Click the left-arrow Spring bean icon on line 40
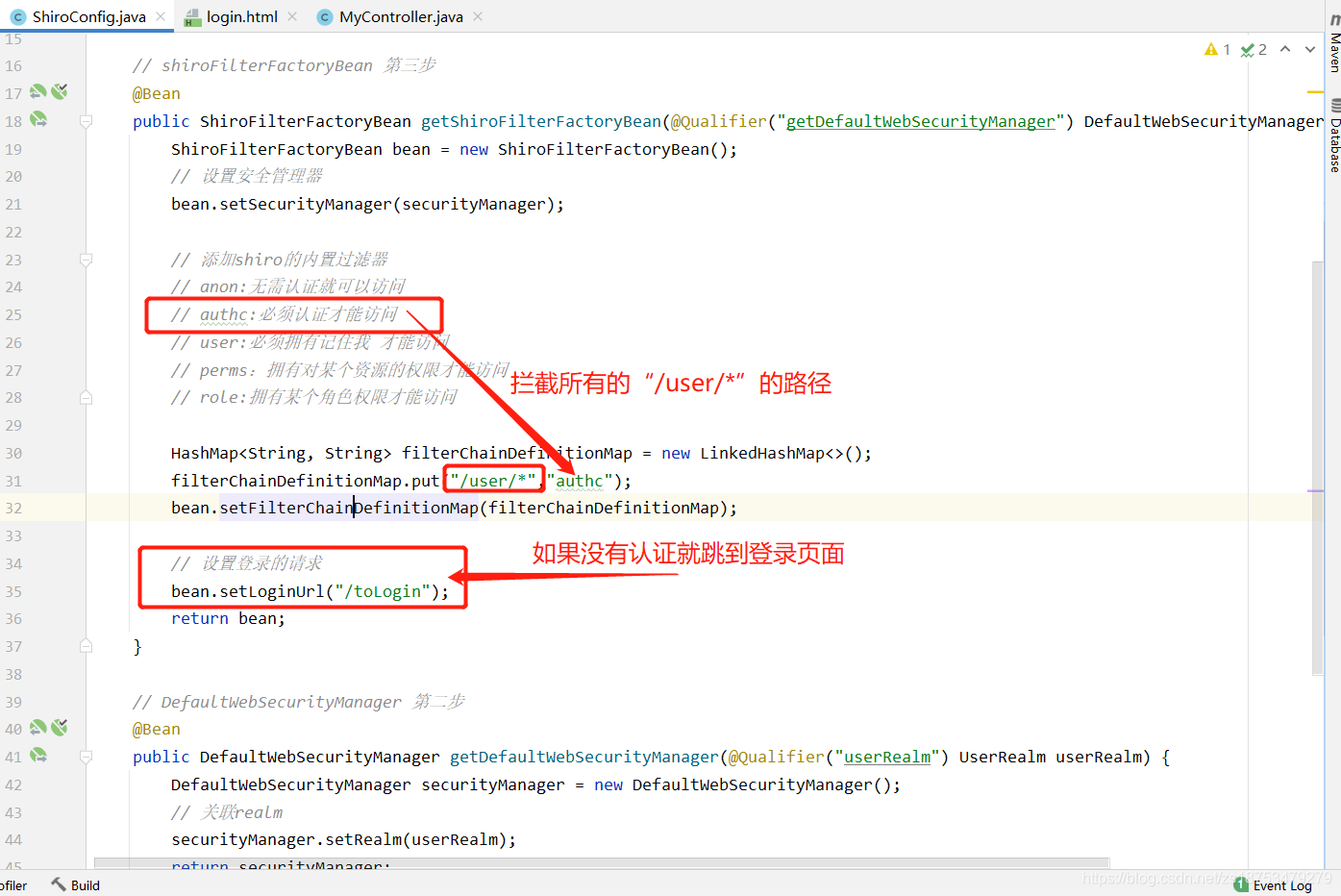Image resolution: width=1341 pixels, height=896 pixels. (x=38, y=728)
